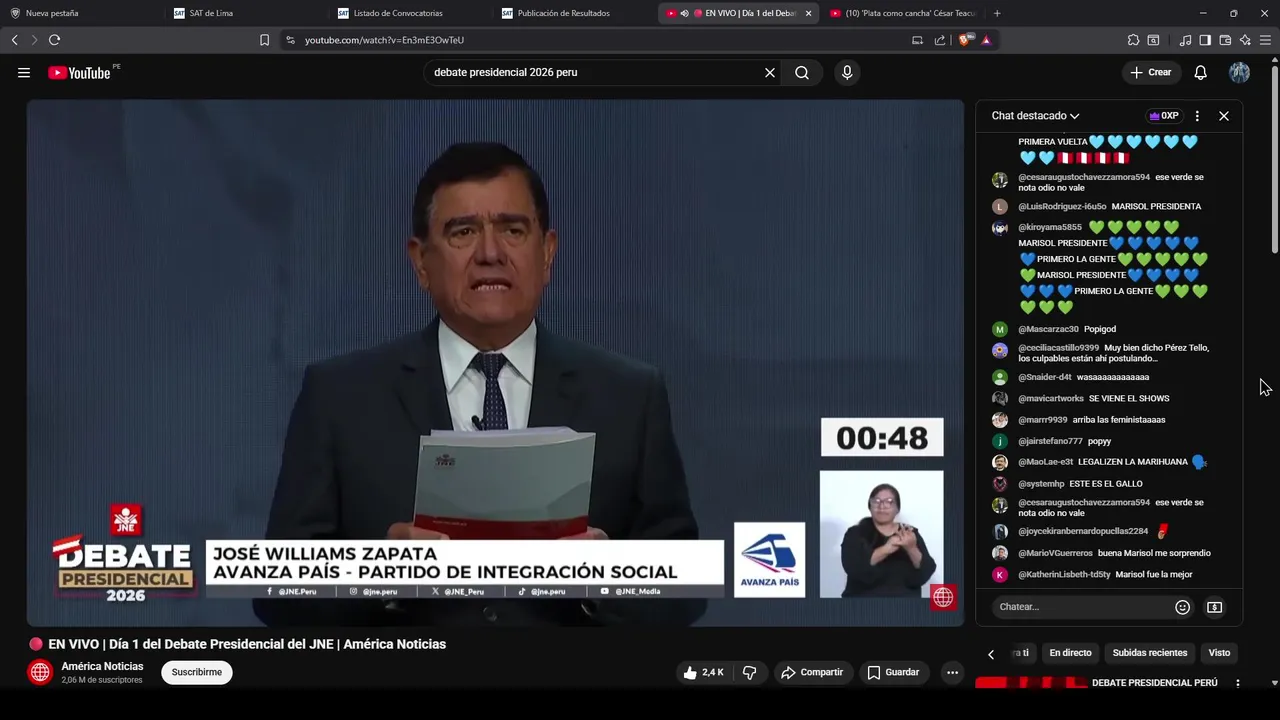Image resolution: width=1280 pixels, height=720 pixels.
Task: Open DEBATE PRESIDENCIAL PERÚ suggested video
Action: [x=1154, y=682]
